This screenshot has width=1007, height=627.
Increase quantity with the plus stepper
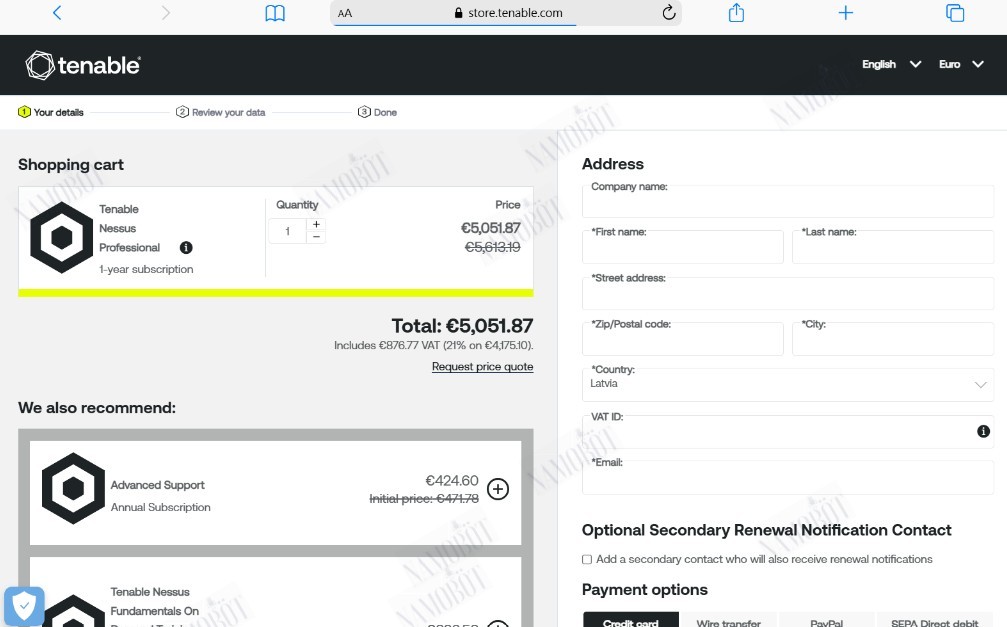(x=316, y=224)
